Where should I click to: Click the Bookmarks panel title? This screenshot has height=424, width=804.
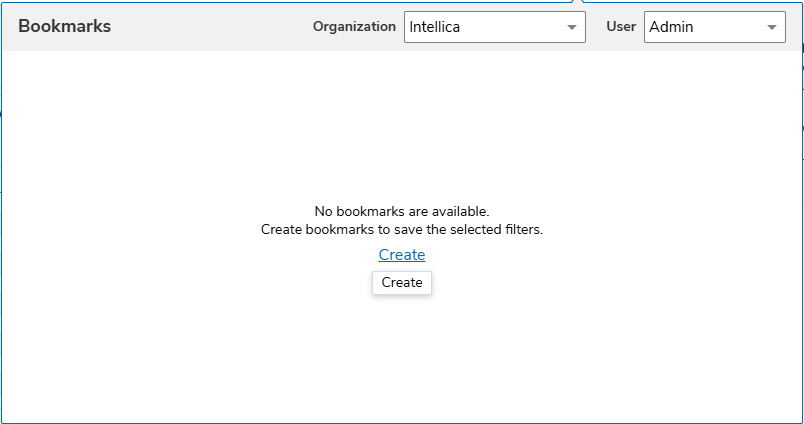pyautogui.click(x=64, y=27)
